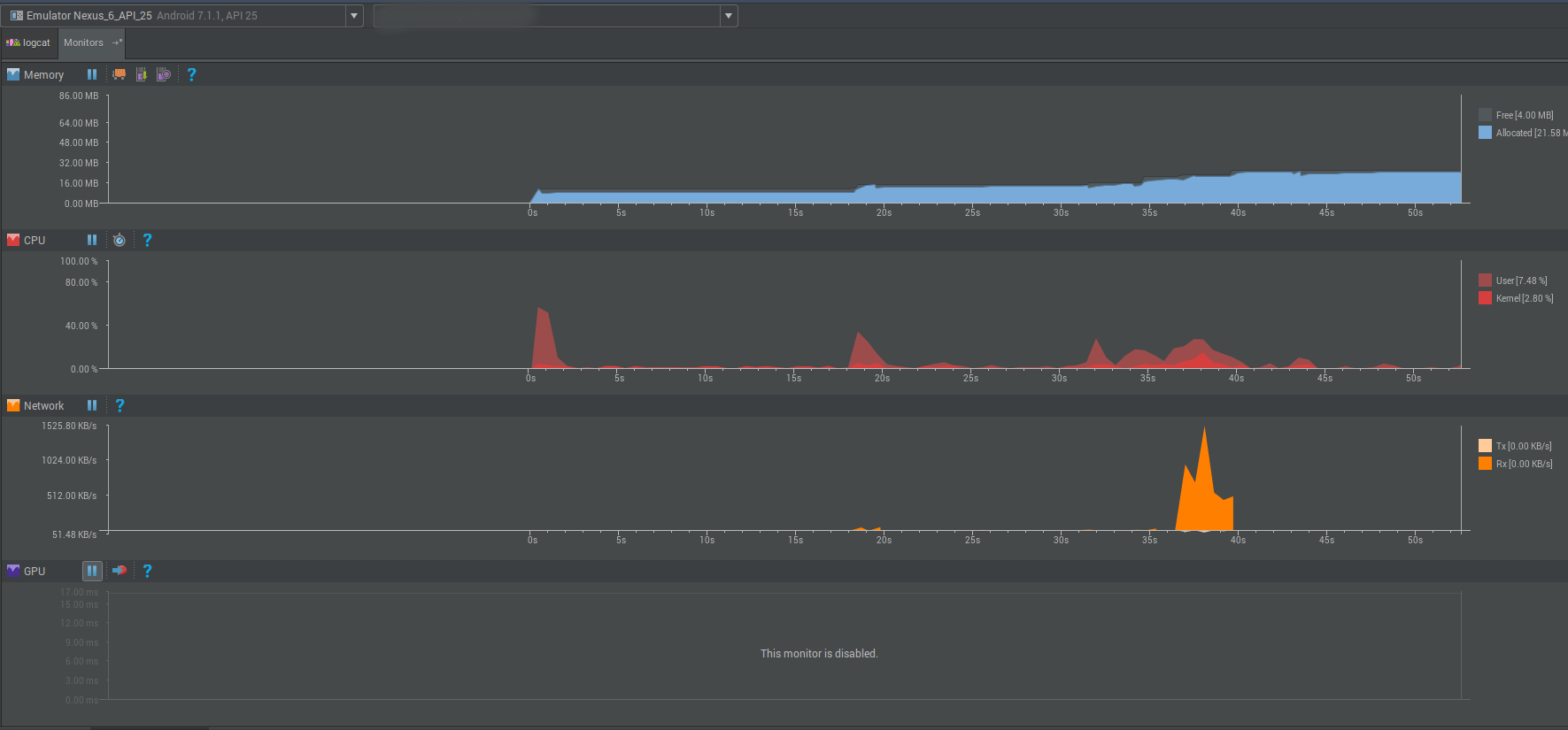Viewport: 1568px width, 730px height.
Task: Pause the Network monitor
Action: tap(92, 405)
